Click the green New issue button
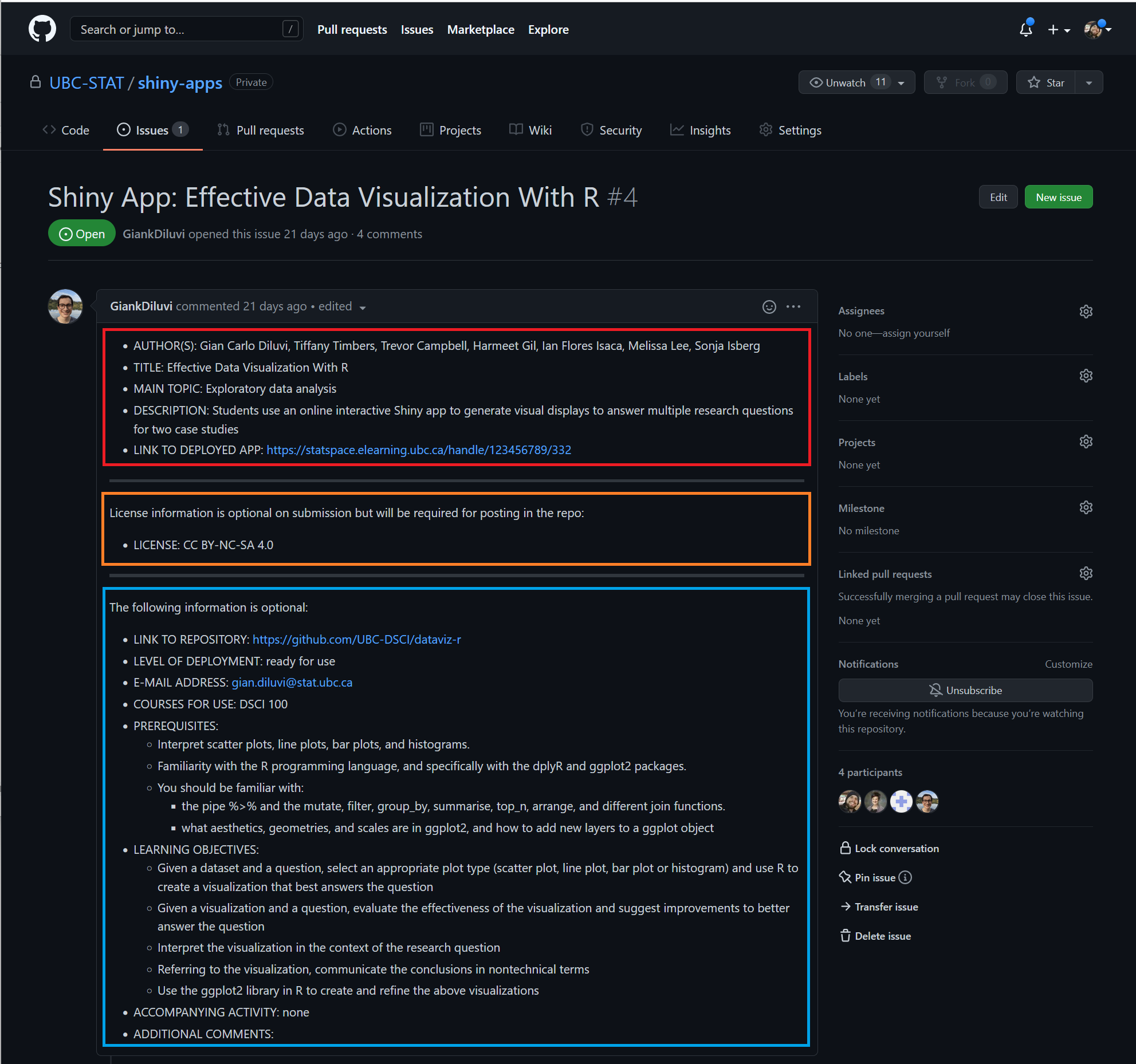1136x1064 pixels. click(1059, 197)
